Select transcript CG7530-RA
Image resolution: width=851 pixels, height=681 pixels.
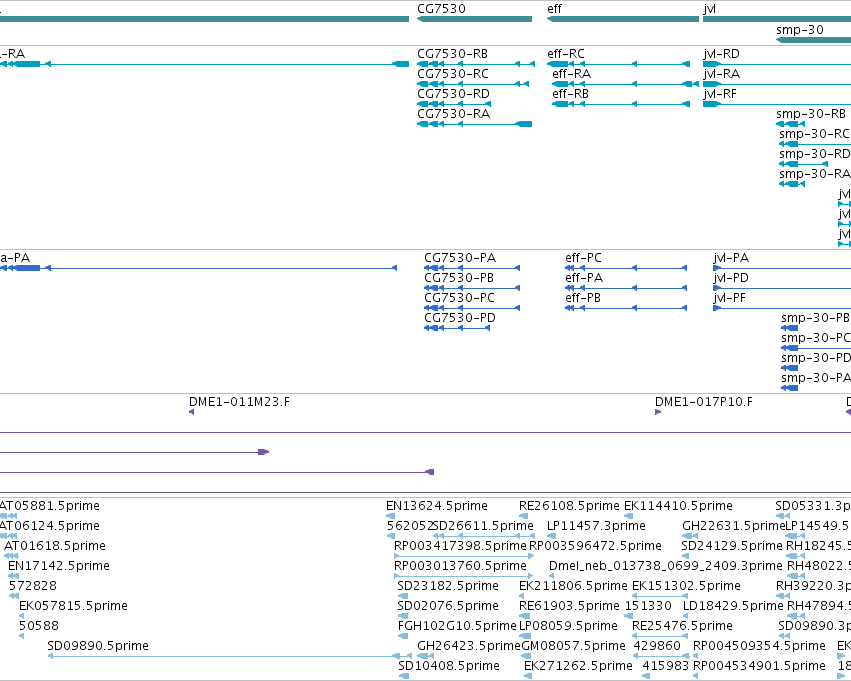[474, 124]
